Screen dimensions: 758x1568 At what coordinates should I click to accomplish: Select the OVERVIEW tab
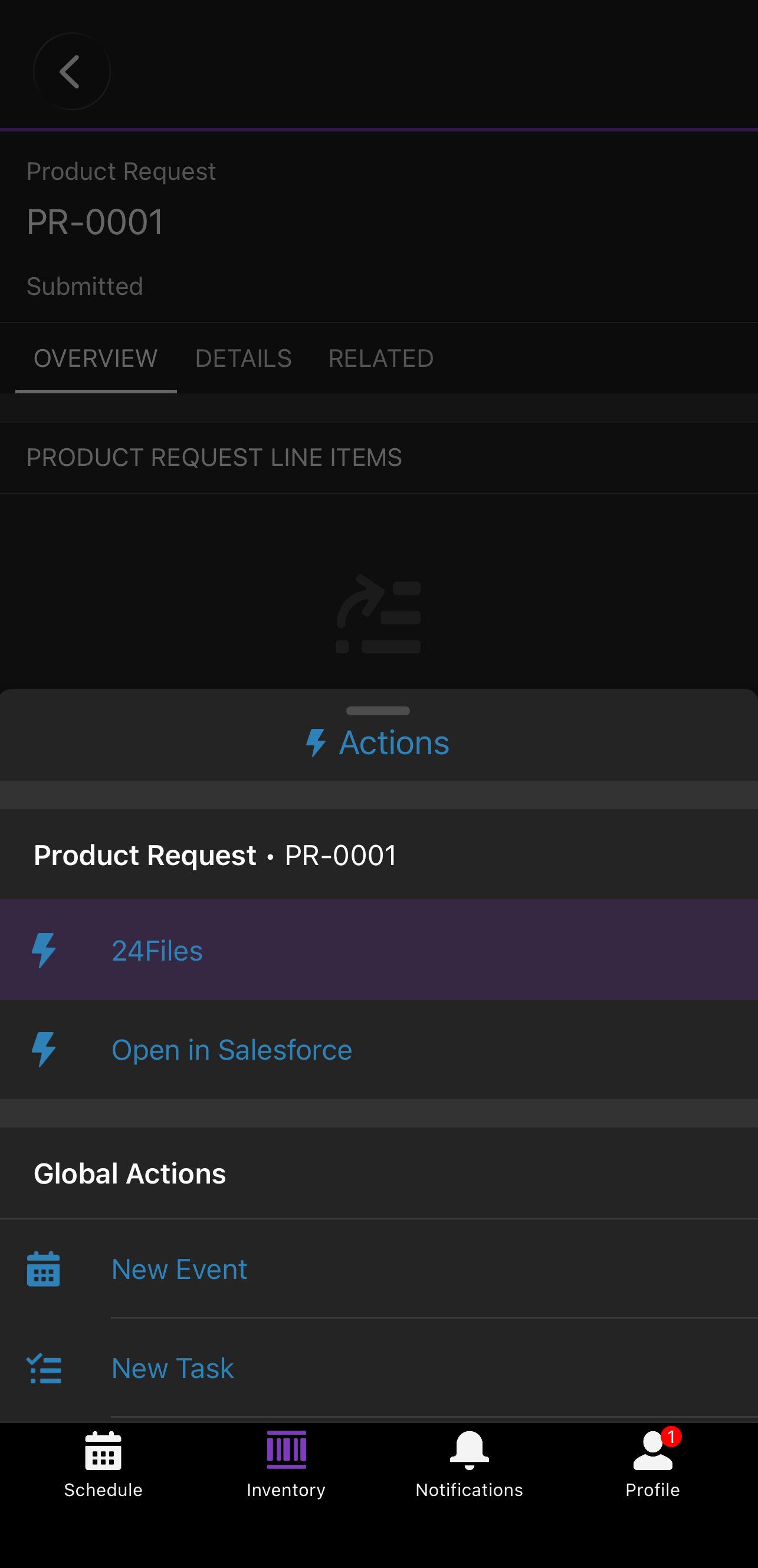96,358
